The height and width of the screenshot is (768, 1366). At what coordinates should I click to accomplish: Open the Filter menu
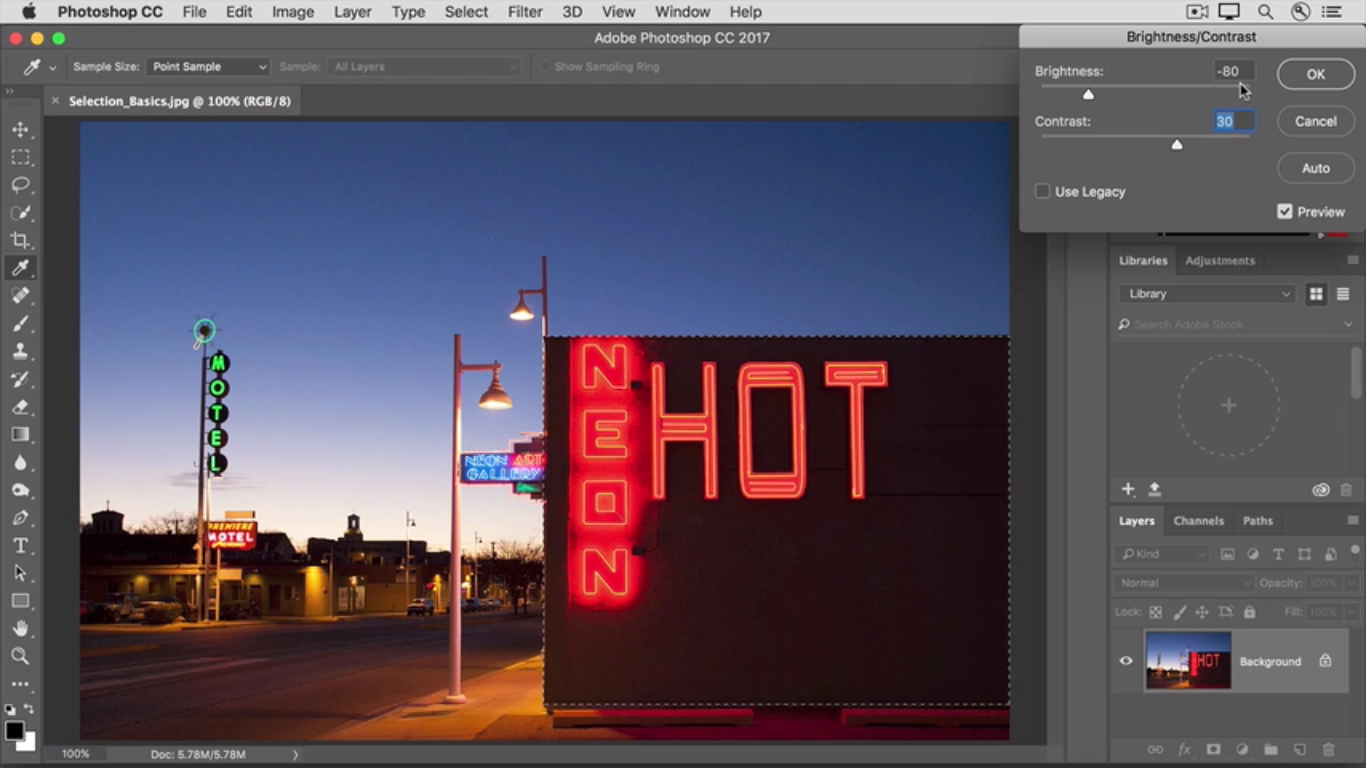pos(524,12)
